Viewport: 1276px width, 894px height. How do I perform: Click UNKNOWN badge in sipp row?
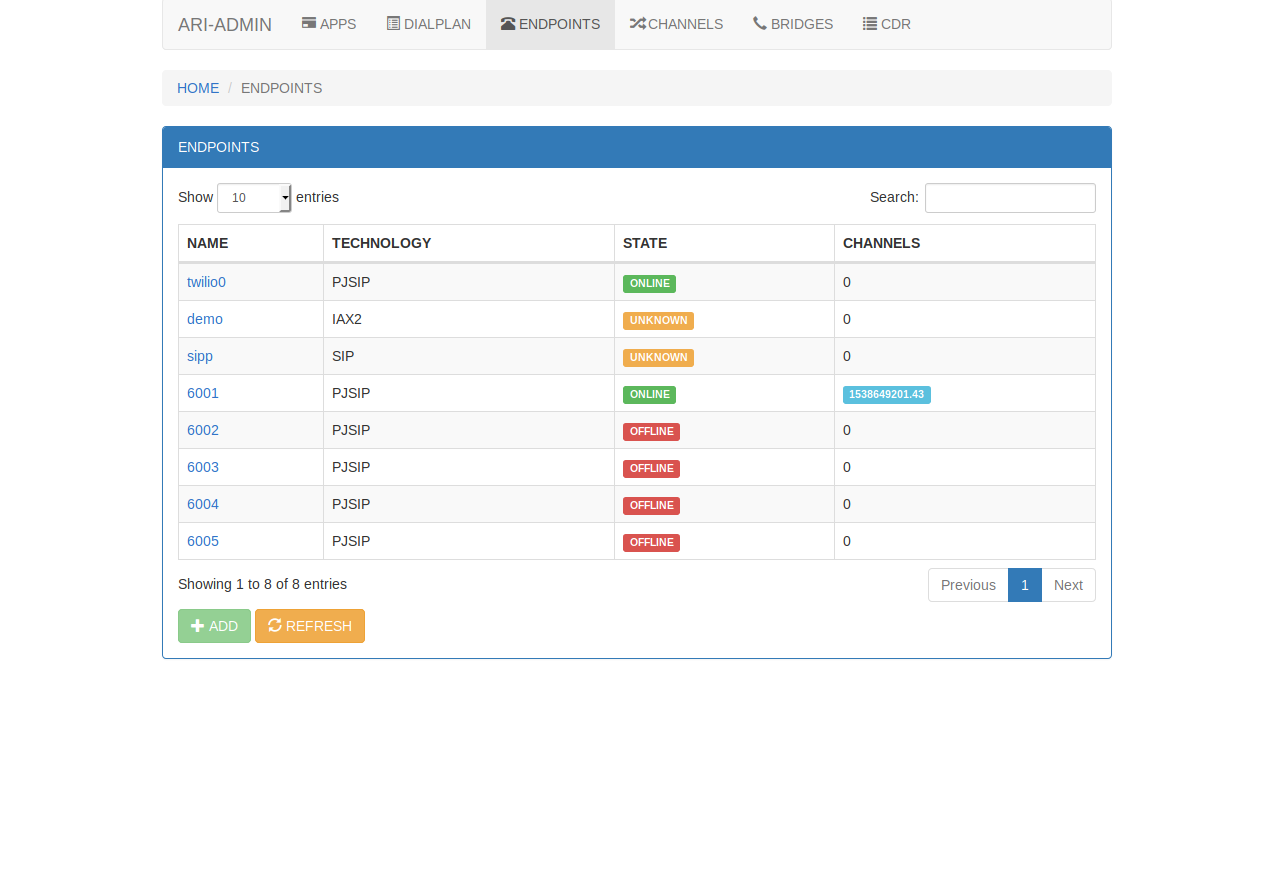coord(658,358)
